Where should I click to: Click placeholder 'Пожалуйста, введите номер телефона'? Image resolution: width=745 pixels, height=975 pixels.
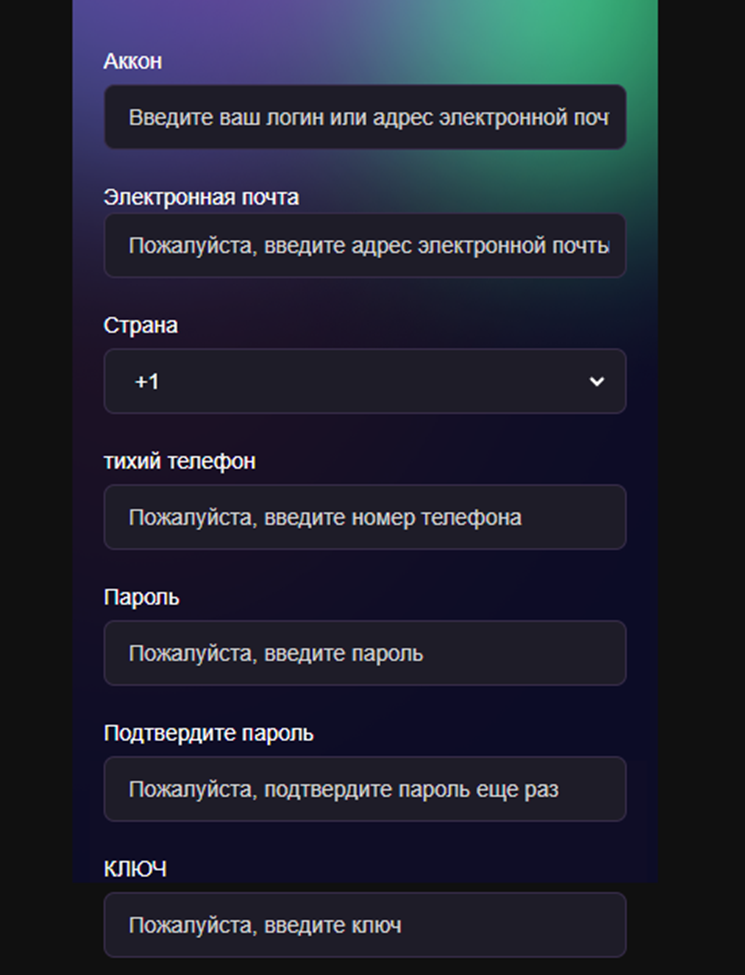(325, 517)
